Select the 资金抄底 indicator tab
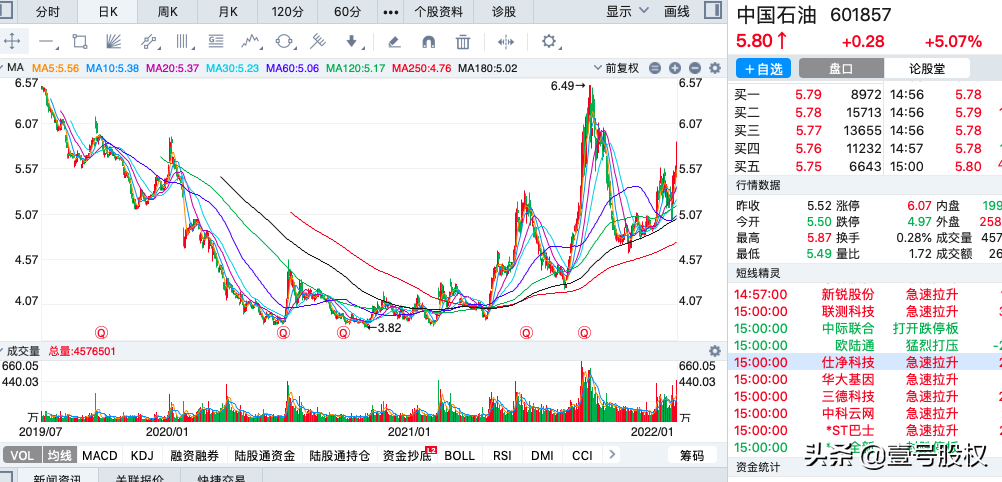 point(405,455)
